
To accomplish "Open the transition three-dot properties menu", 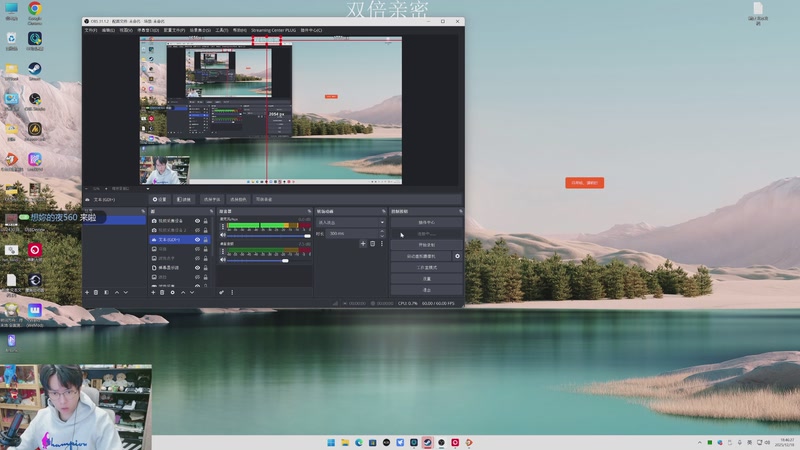I will (381, 243).
